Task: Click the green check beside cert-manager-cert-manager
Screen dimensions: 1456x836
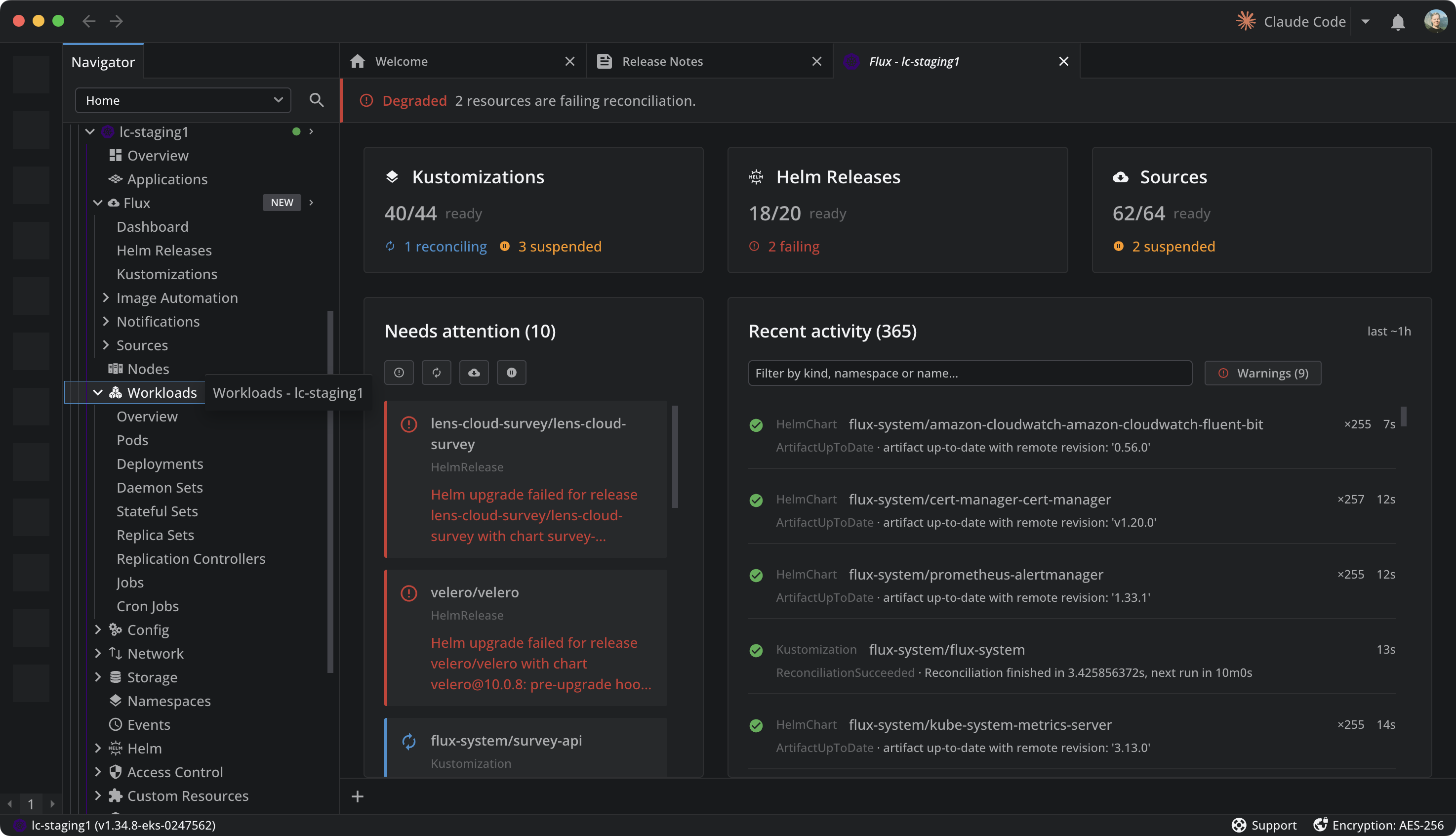Action: [x=756, y=500]
